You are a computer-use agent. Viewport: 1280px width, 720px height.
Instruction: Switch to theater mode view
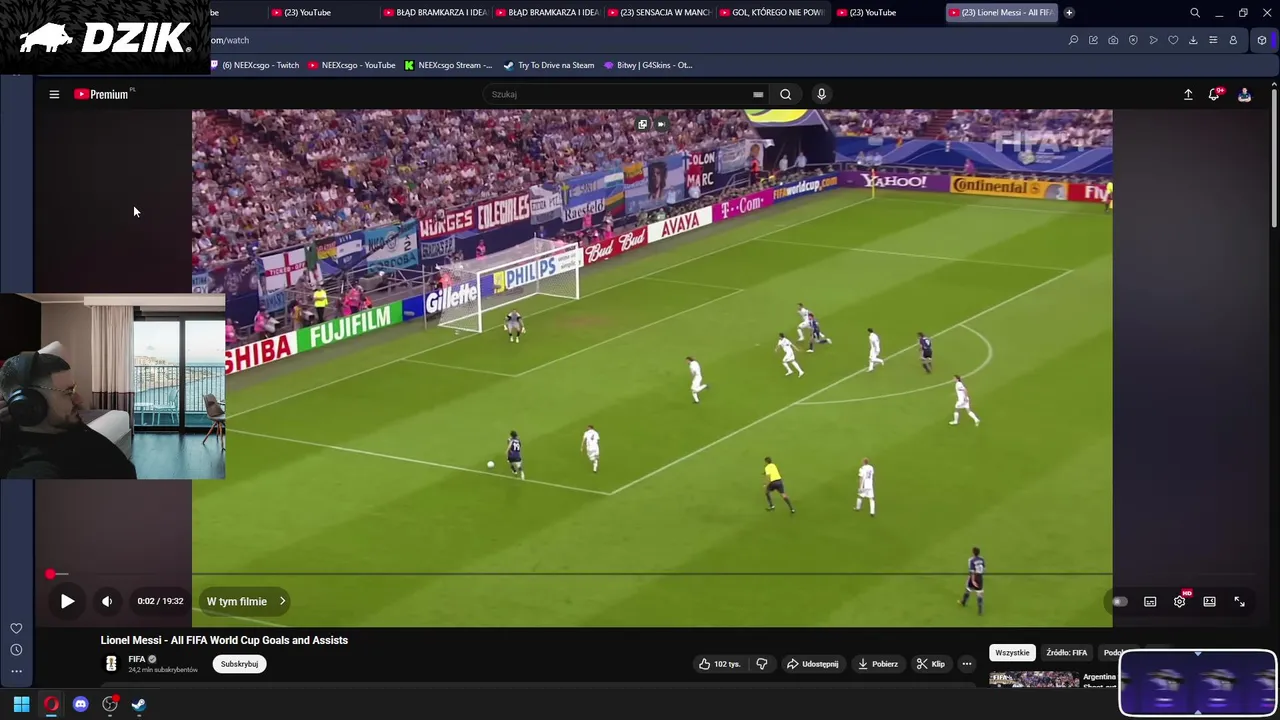point(1209,601)
